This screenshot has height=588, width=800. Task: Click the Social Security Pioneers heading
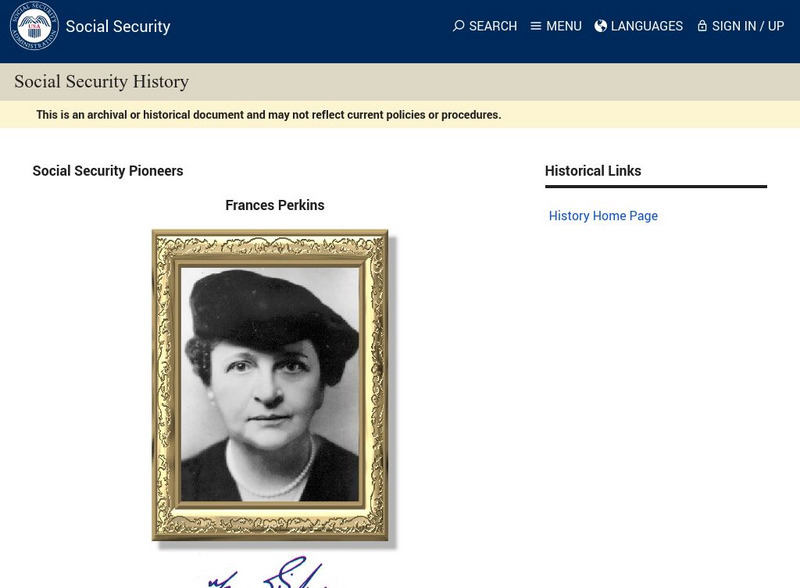click(x=108, y=171)
